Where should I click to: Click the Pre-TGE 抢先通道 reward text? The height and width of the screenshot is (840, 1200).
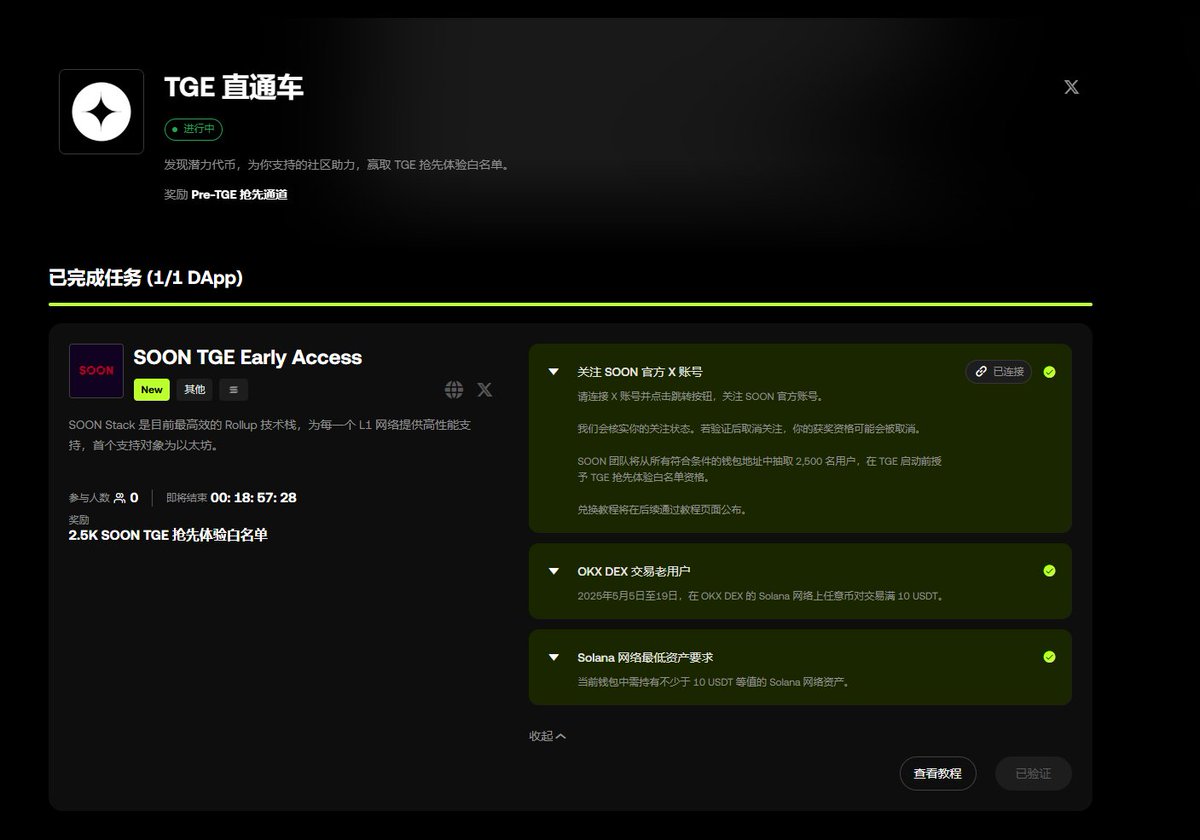240,195
